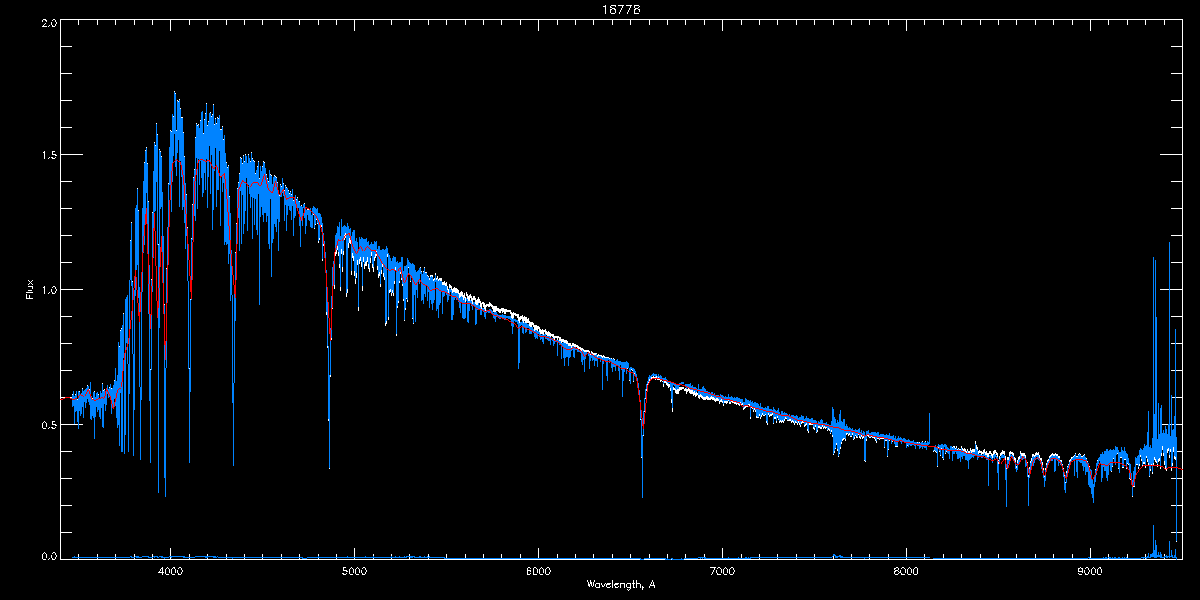The height and width of the screenshot is (600, 1200).
Task: Click the 8000 wavelength tick label
Action: [x=906, y=572]
